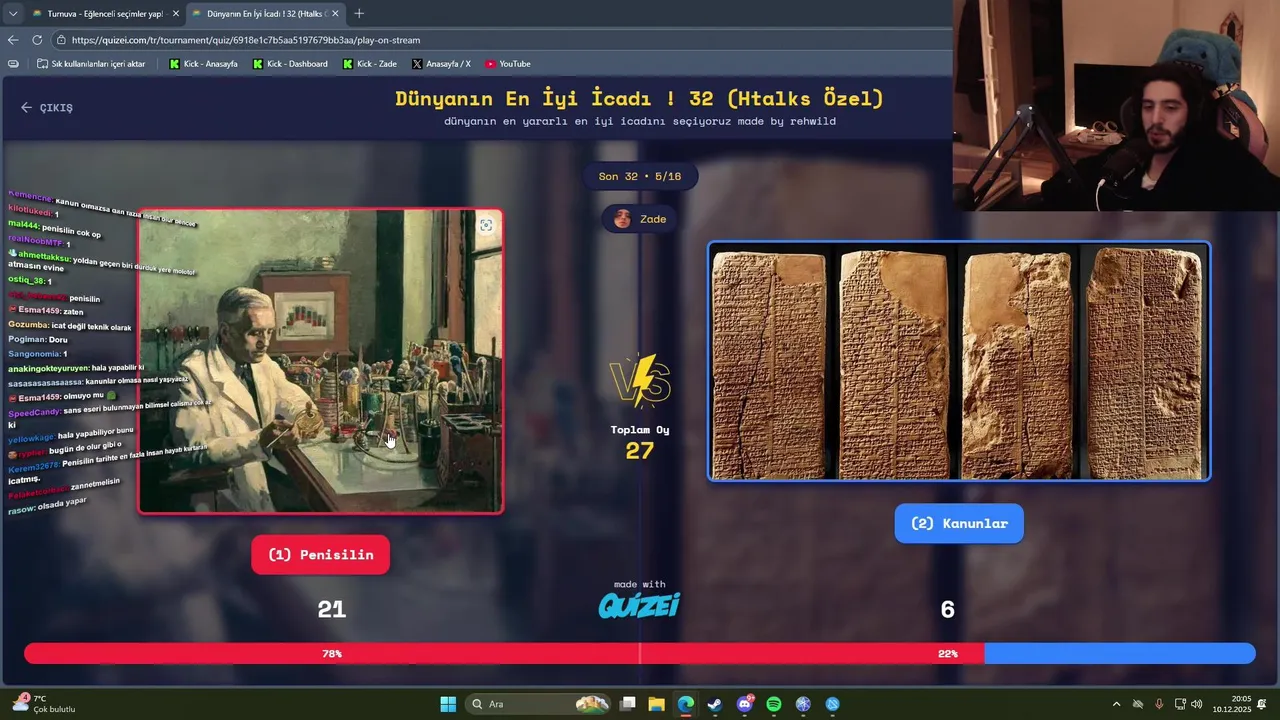Open Steam from the taskbar
The image size is (1280, 720).
[715, 704]
